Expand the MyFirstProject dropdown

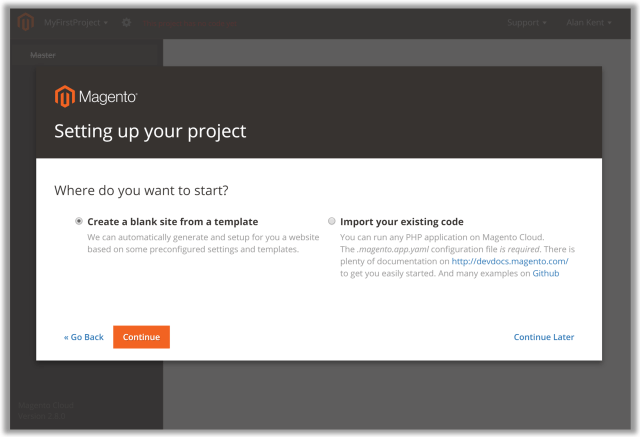[x=76, y=22]
